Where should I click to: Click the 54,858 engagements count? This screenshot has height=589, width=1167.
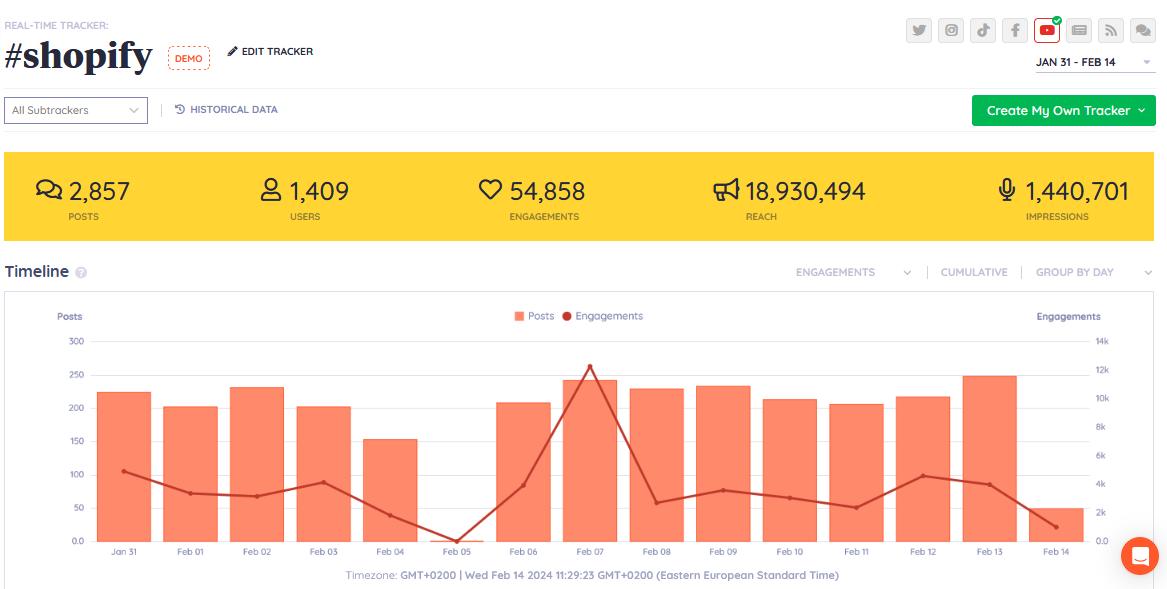pos(547,191)
